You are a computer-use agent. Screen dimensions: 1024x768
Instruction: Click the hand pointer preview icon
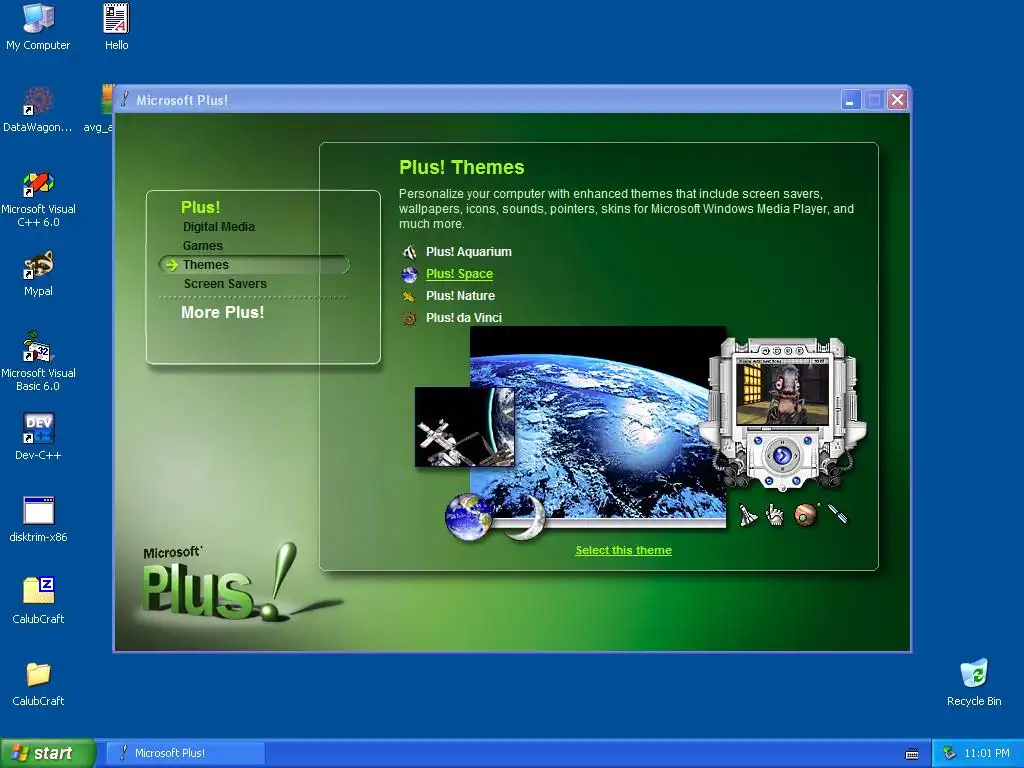[775, 515]
